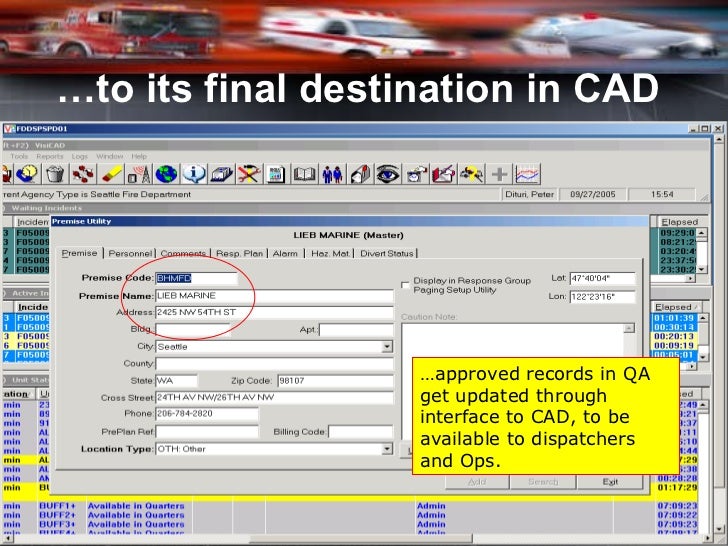Screen dimensions: 728x546
Task: Click the PrePlan Ref field
Action: tap(207, 432)
